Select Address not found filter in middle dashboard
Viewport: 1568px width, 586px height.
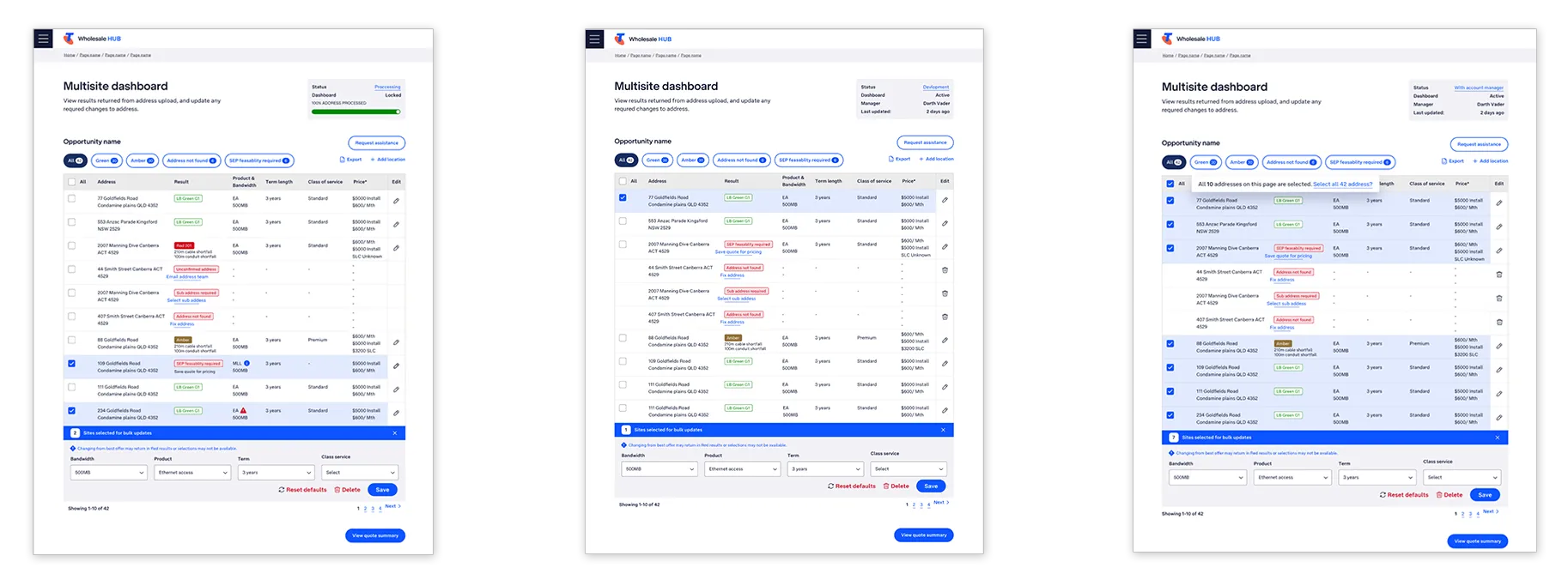[742, 160]
